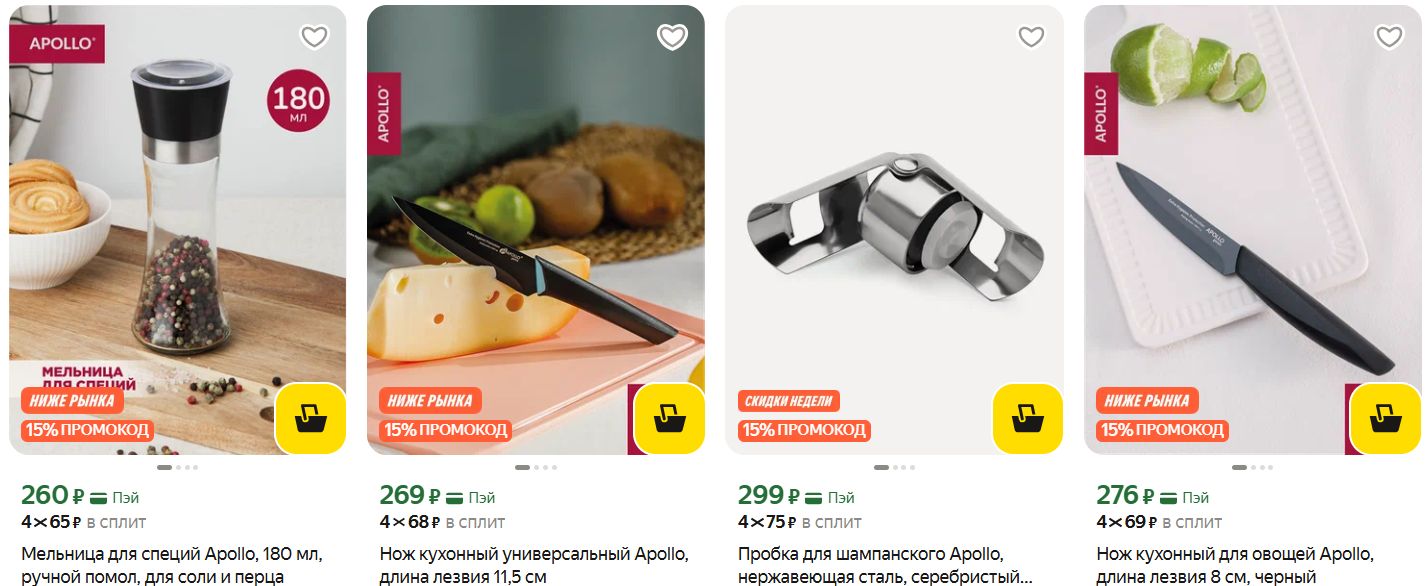
Task: Click the НИЖЕ РЫНКА badge on vegetable knife
Action: [1147, 401]
